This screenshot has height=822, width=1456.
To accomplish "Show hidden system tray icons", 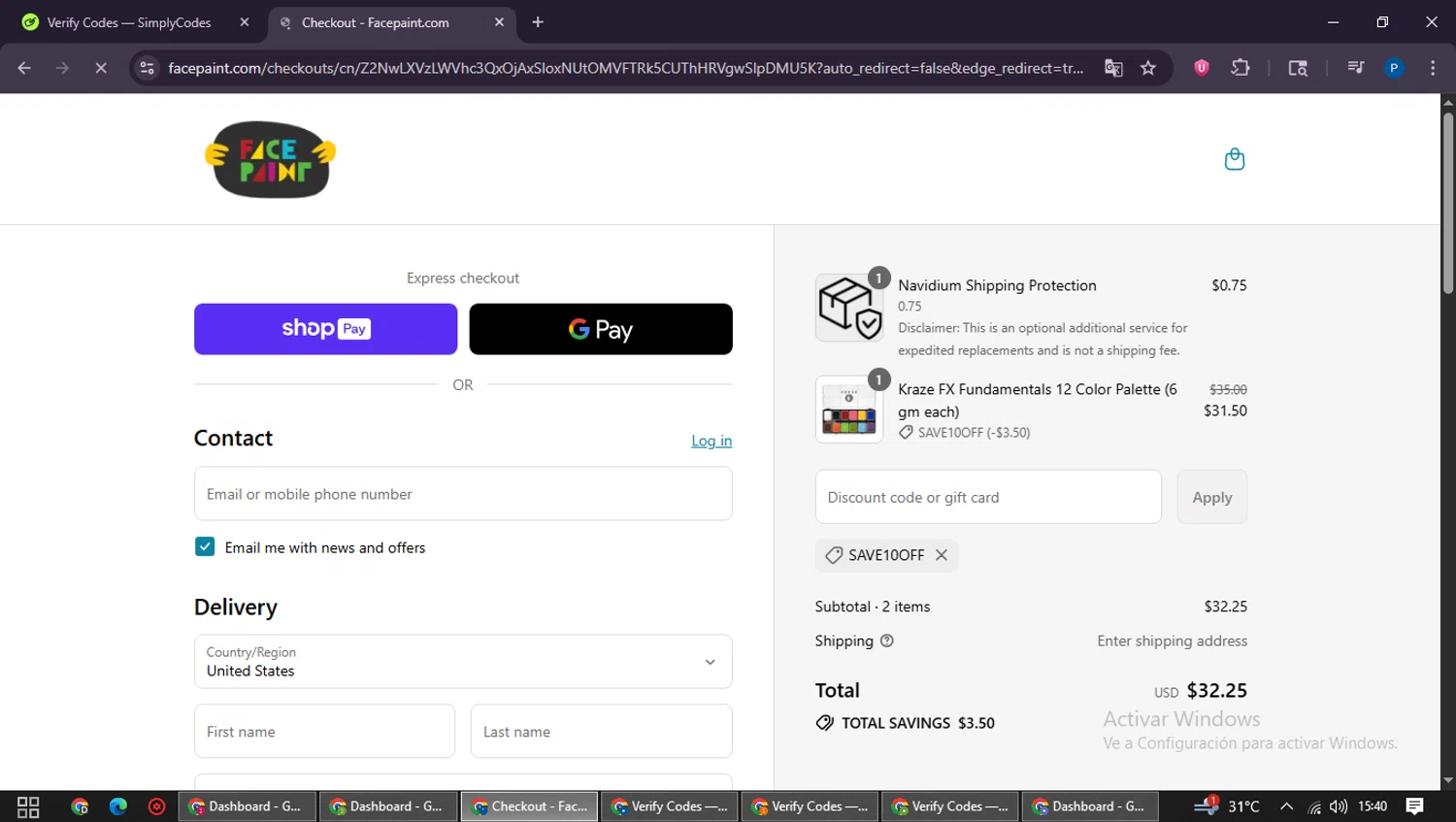I will pos(1286,806).
